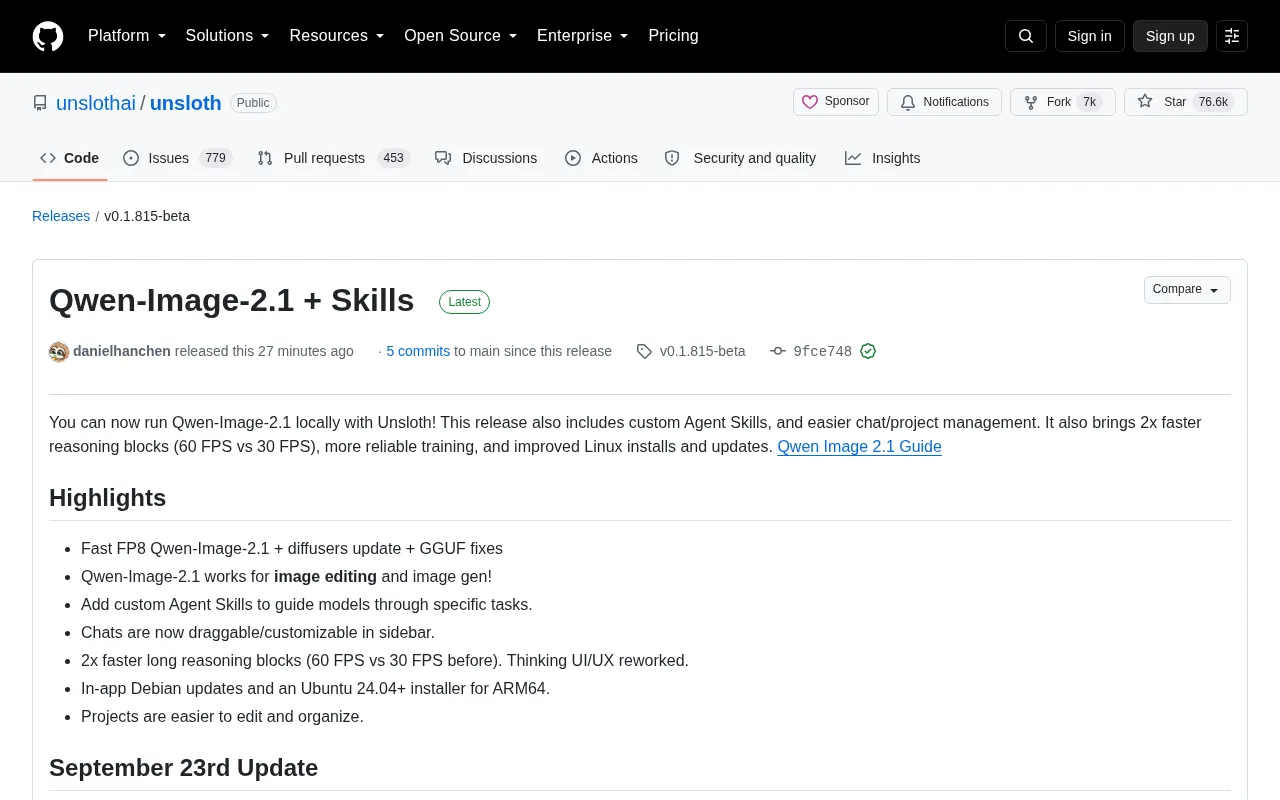The image size is (1280, 800).
Task: Click the Qwen-Image-2.1 + Skills heading
Action: tap(231, 300)
